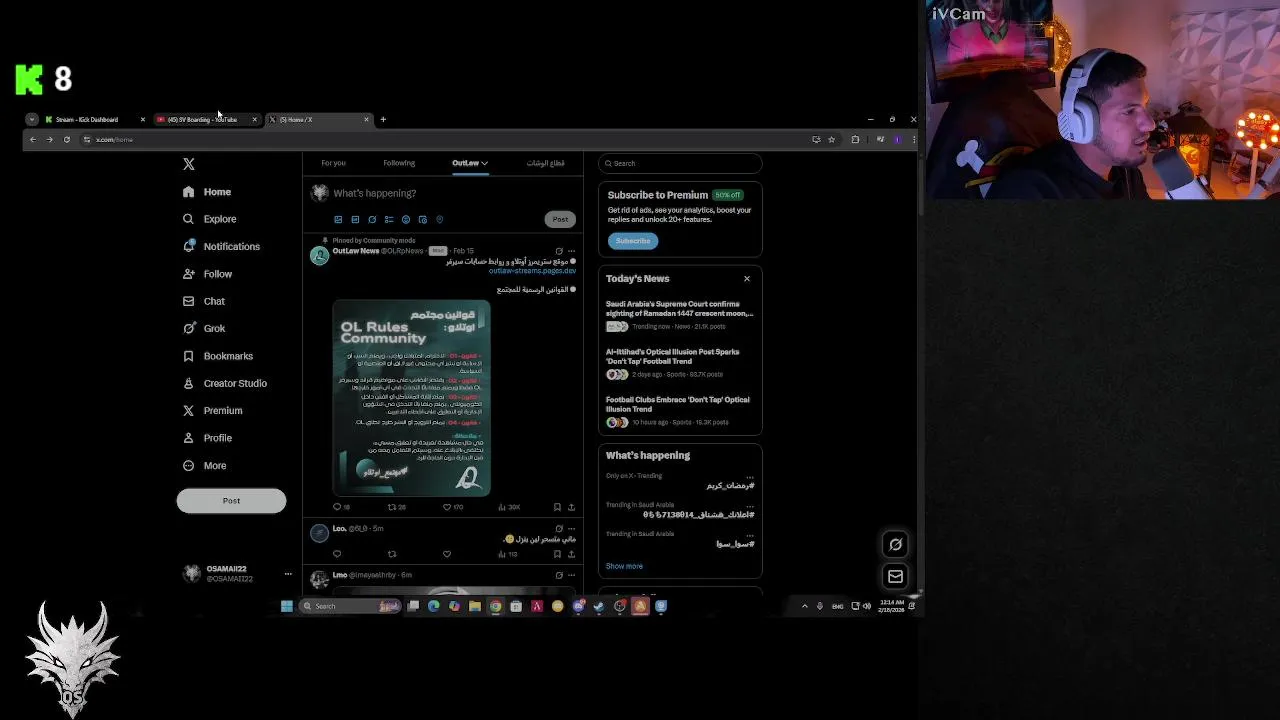Repost the OutLaw News post
This screenshot has width=1280, height=720.
pos(394,507)
